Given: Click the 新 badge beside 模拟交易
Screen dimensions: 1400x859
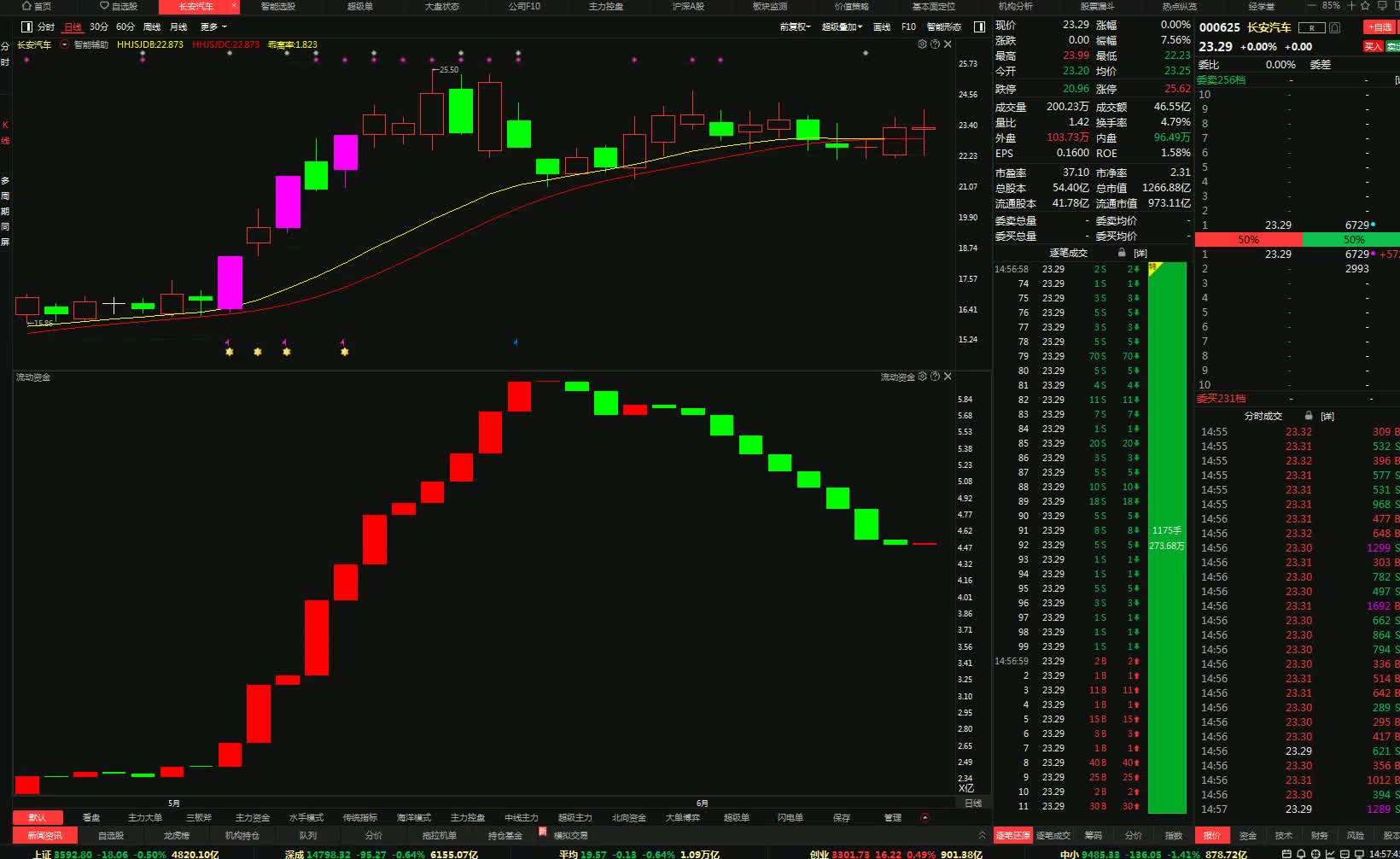Looking at the screenshot, I should [542, 831].
